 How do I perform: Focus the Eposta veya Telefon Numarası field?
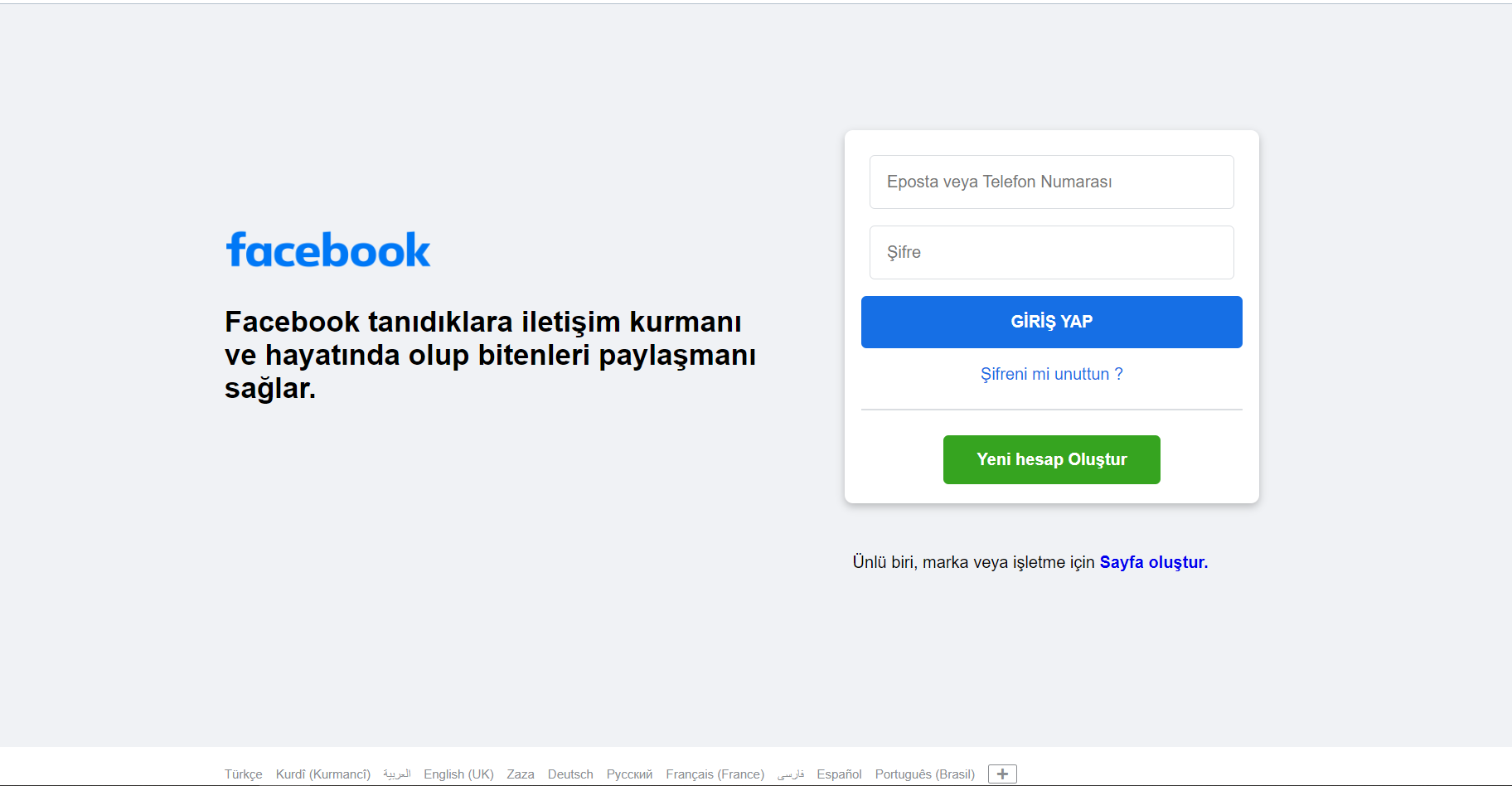click(1051, 182)
